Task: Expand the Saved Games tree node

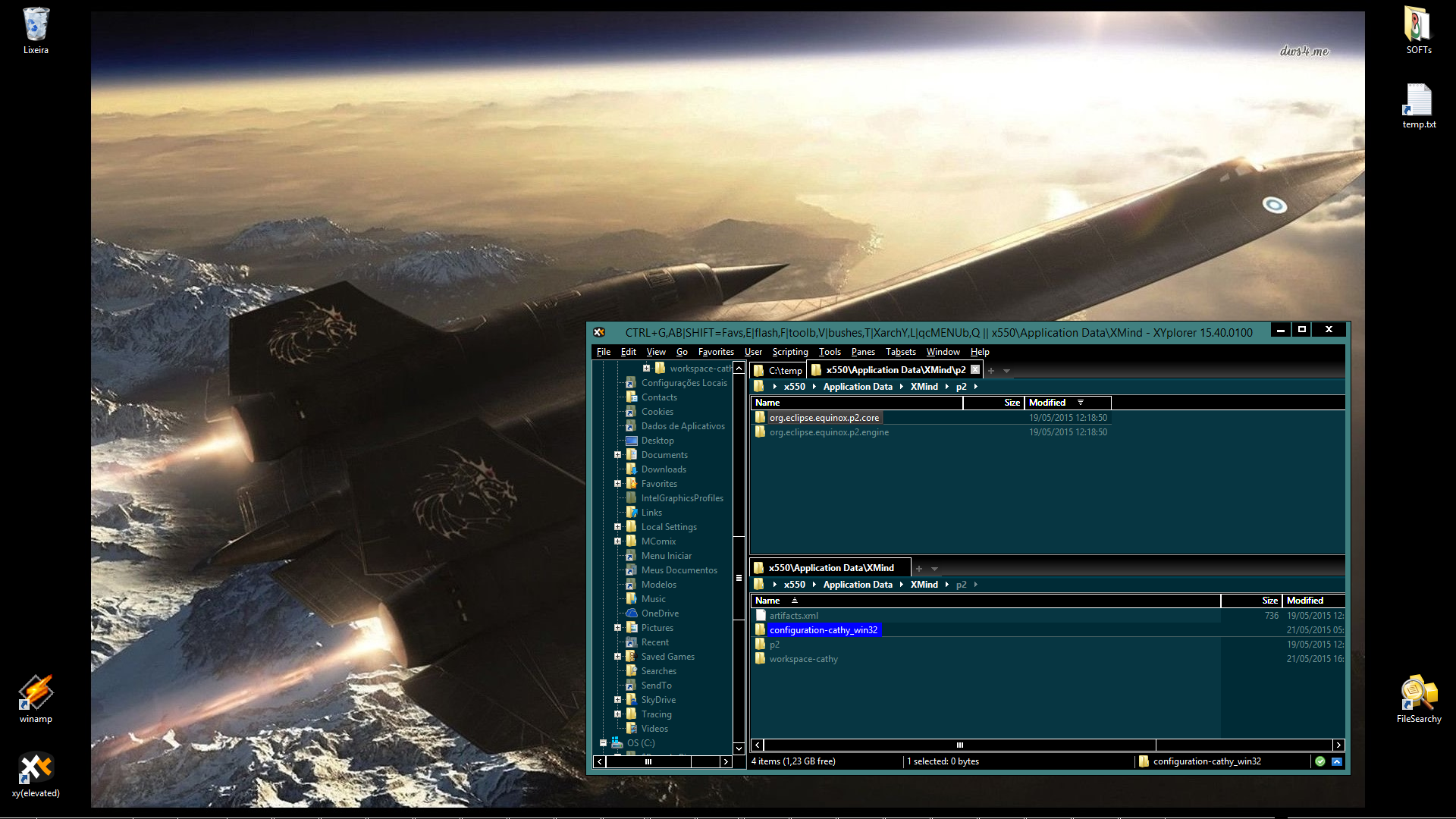Action: point(617,657)
